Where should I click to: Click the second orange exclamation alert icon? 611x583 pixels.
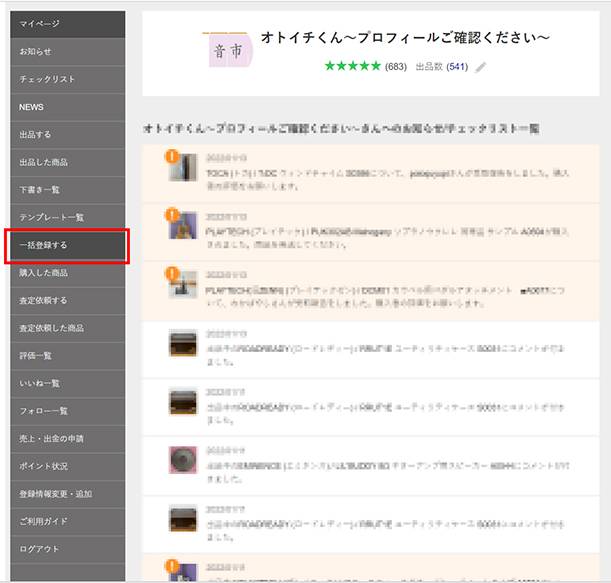pos(172,216)
